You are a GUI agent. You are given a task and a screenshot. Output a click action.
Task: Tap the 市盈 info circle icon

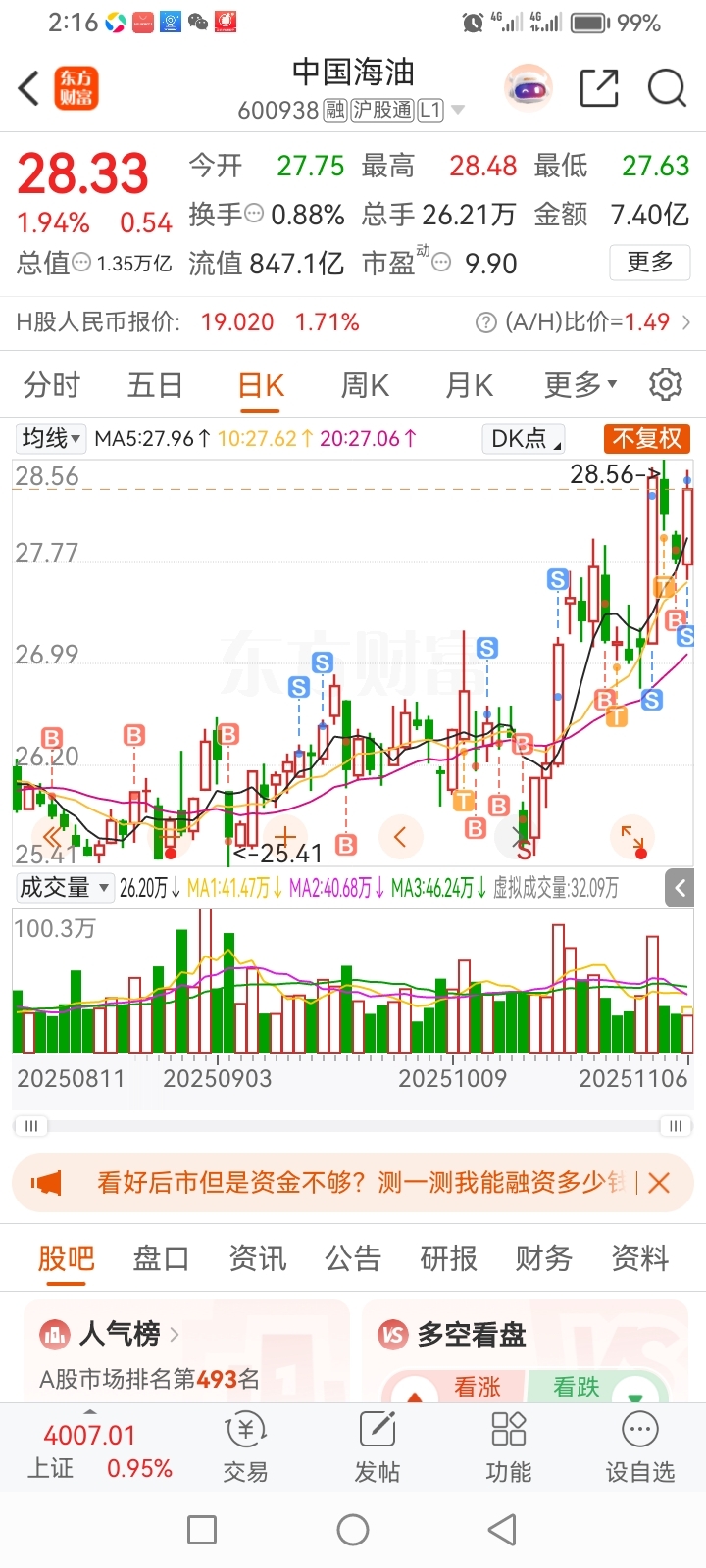point(442,262)
